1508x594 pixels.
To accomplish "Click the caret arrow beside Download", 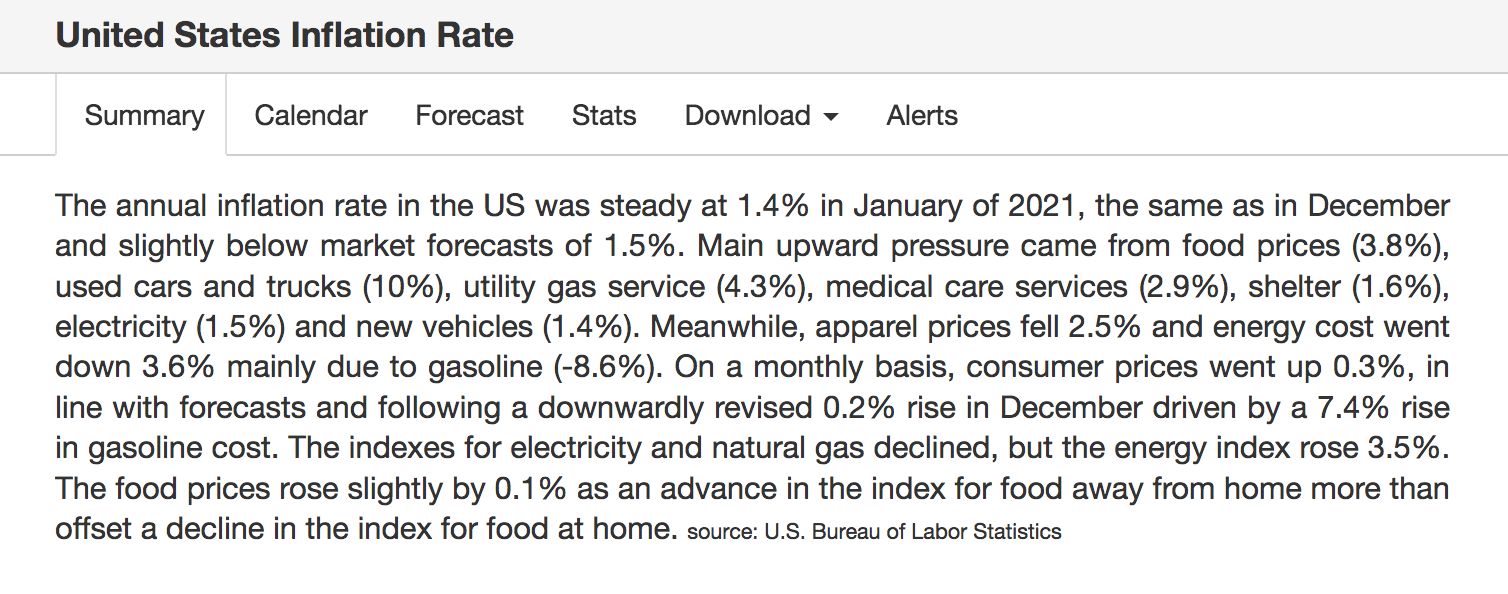I will 830,117.
